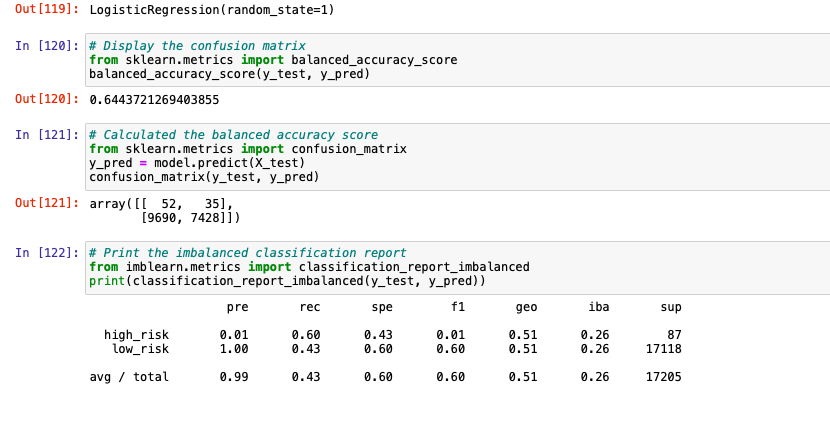
Task: Select the In [122] prompt label
Action: (47, 253)
